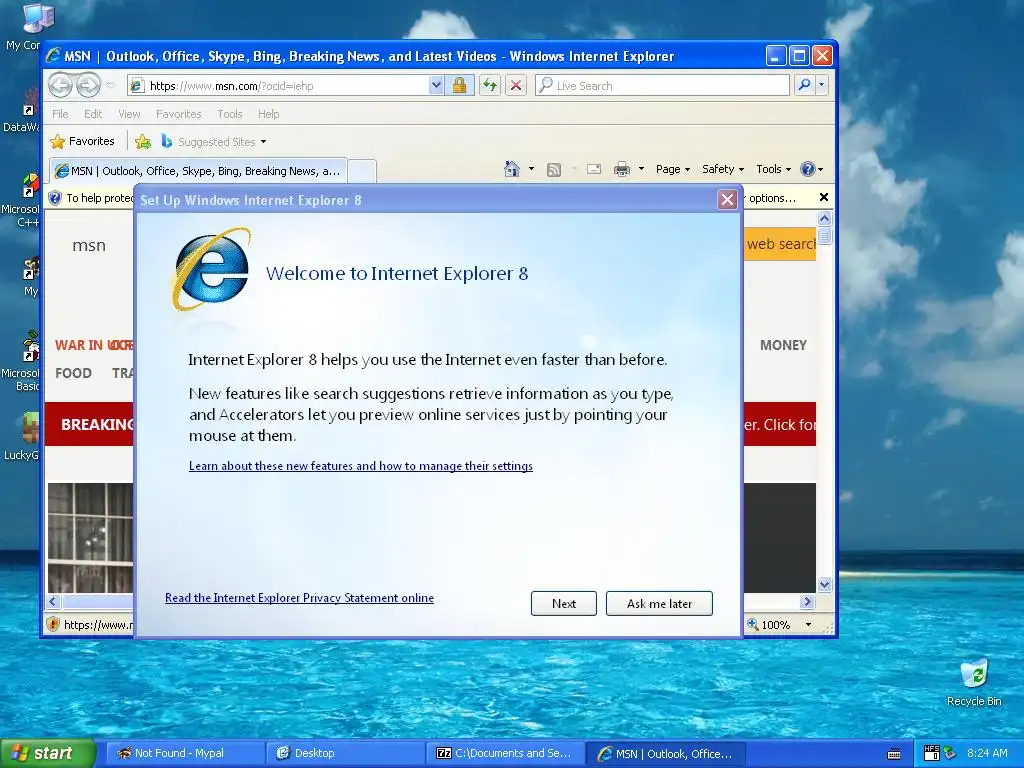1024x768 pixels.
Task: Click the horizontal scrollbar left arrow
Action: click(x=54, y=601)
